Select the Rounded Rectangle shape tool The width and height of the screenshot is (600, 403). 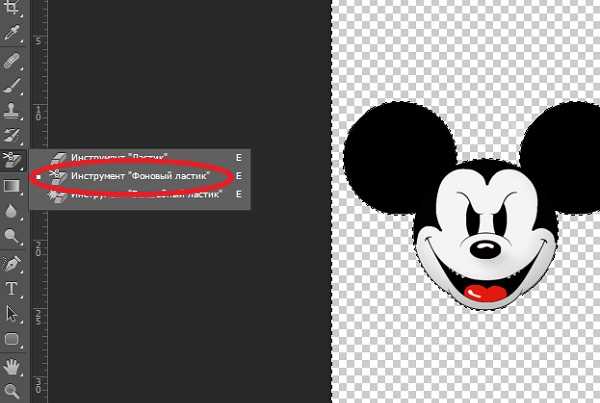(11, 339)
